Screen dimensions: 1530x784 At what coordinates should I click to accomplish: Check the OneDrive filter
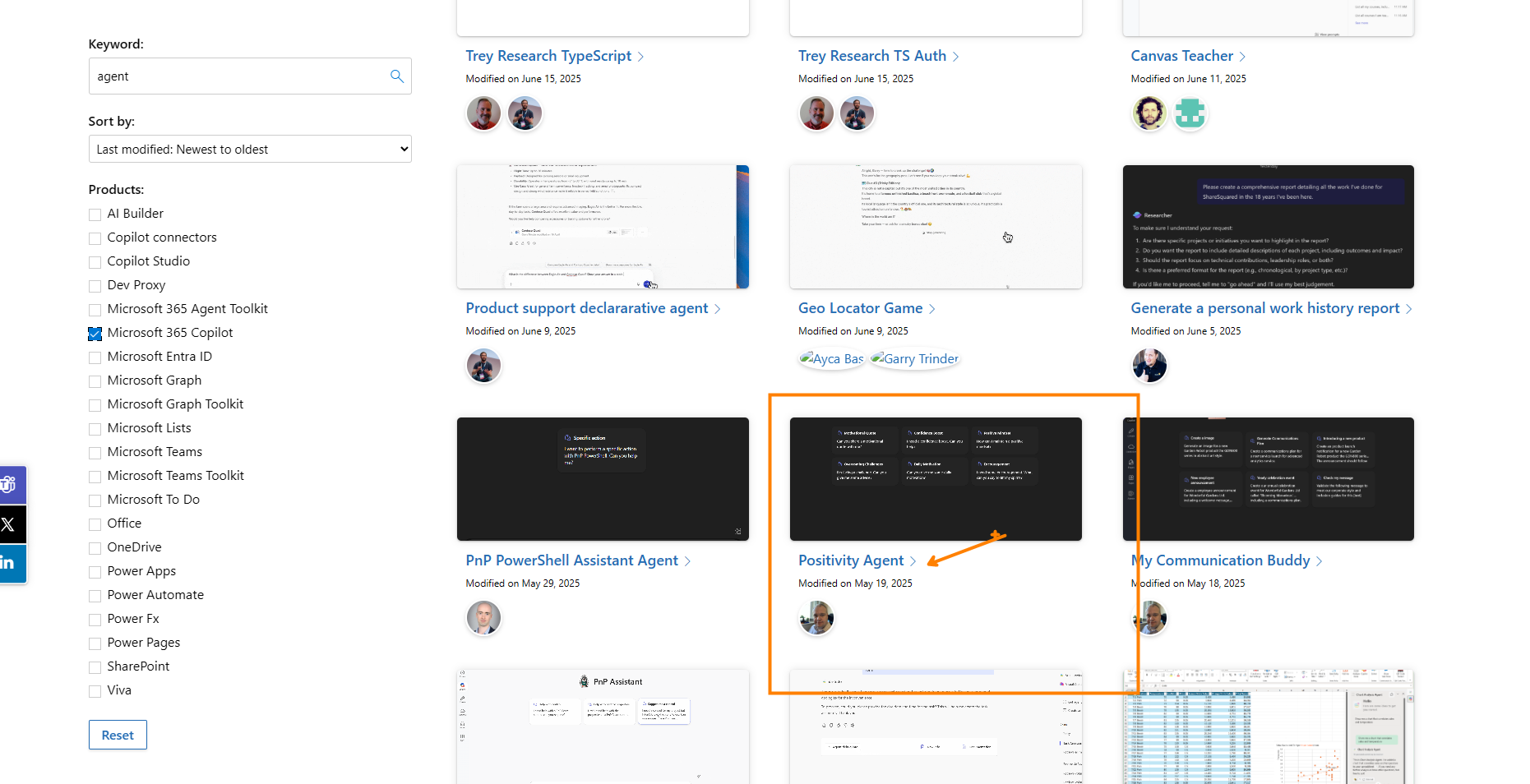click(x=95, y=548)
